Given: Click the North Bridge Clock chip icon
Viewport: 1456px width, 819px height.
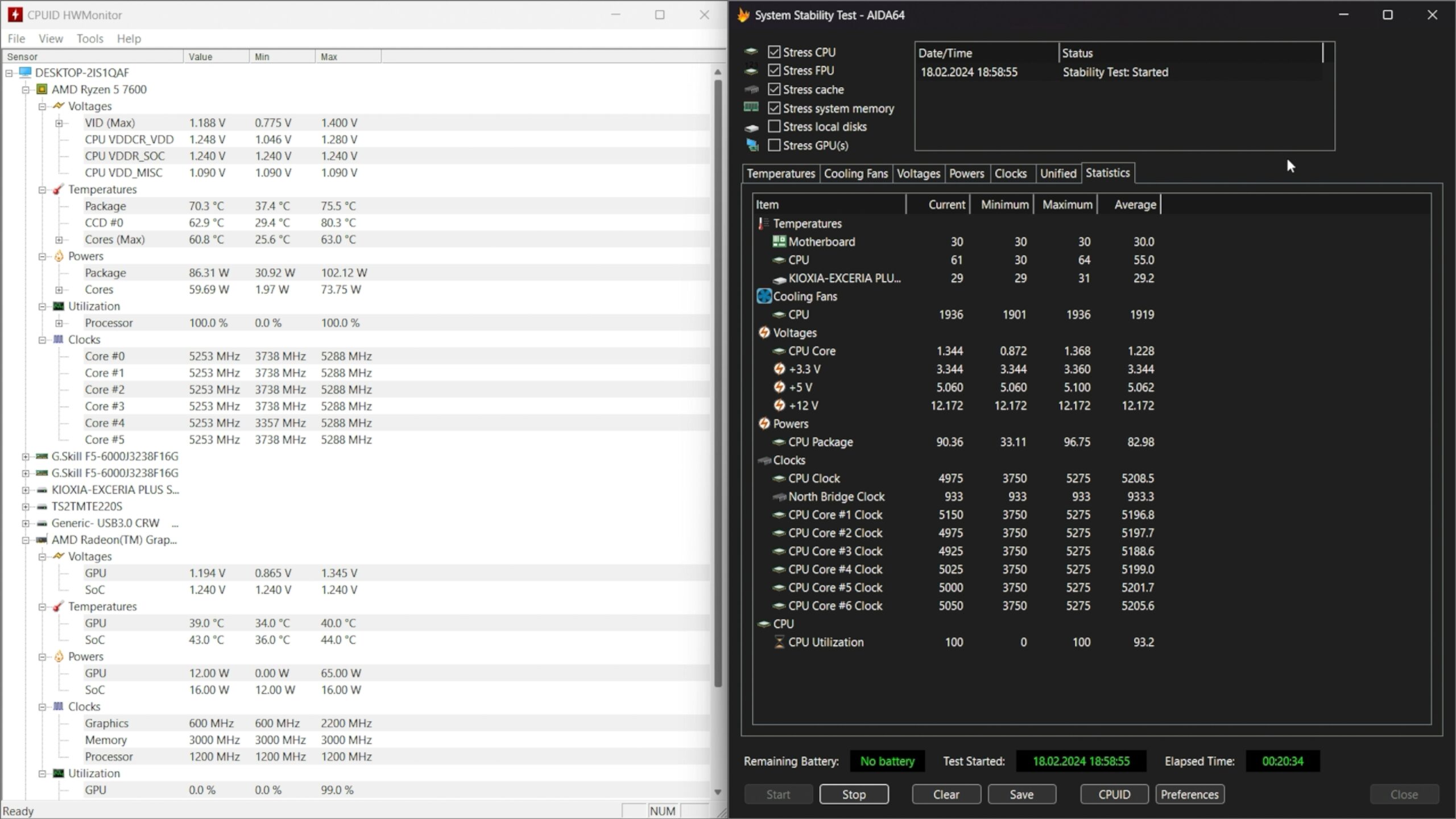Looking at the screenshot, I should pyautogui.click(x=779, y=497).
